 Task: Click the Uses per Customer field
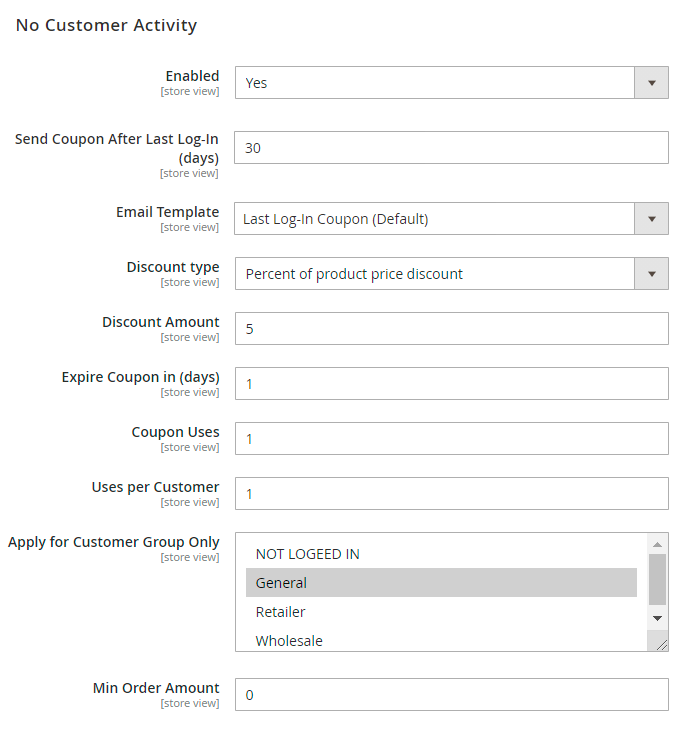[451, 493]
